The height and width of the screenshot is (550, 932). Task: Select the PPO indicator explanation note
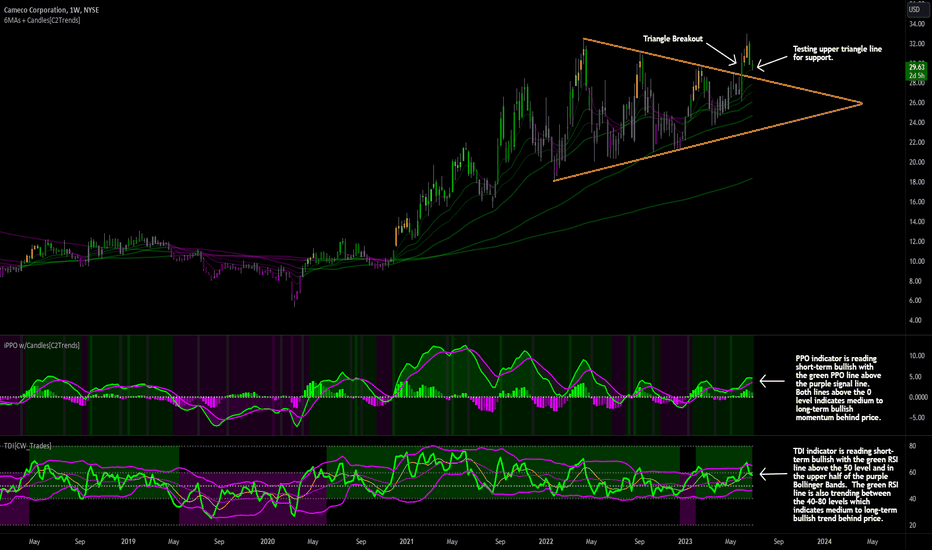(x=839, y=388)
